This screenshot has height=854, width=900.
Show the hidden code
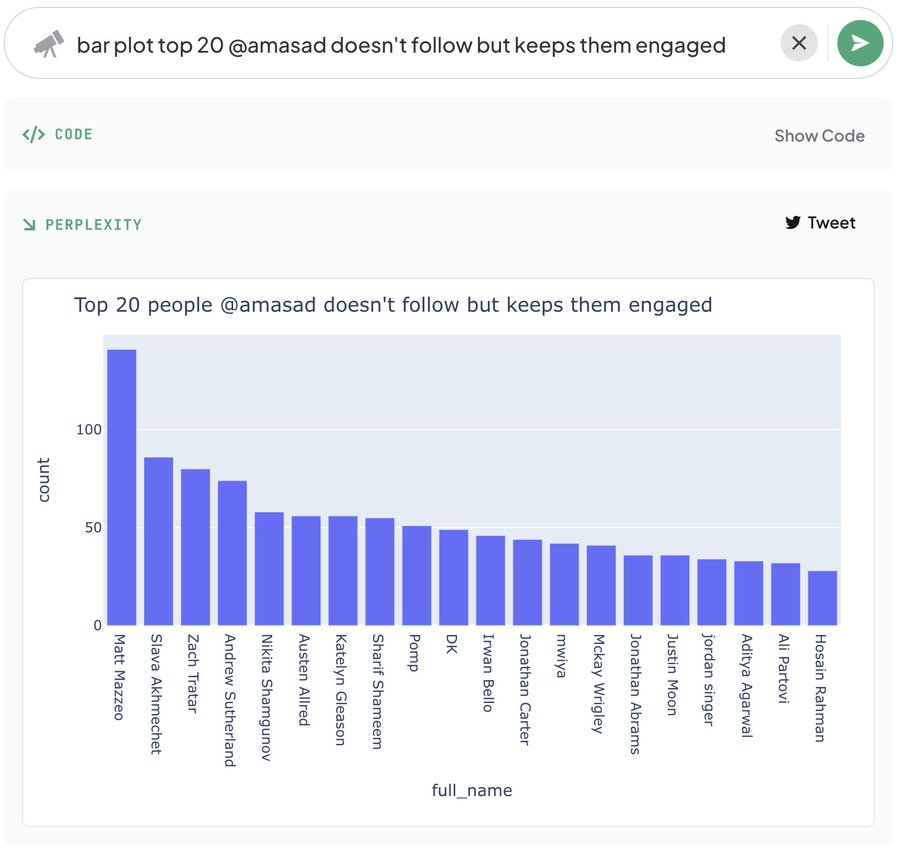coord(819,135)
